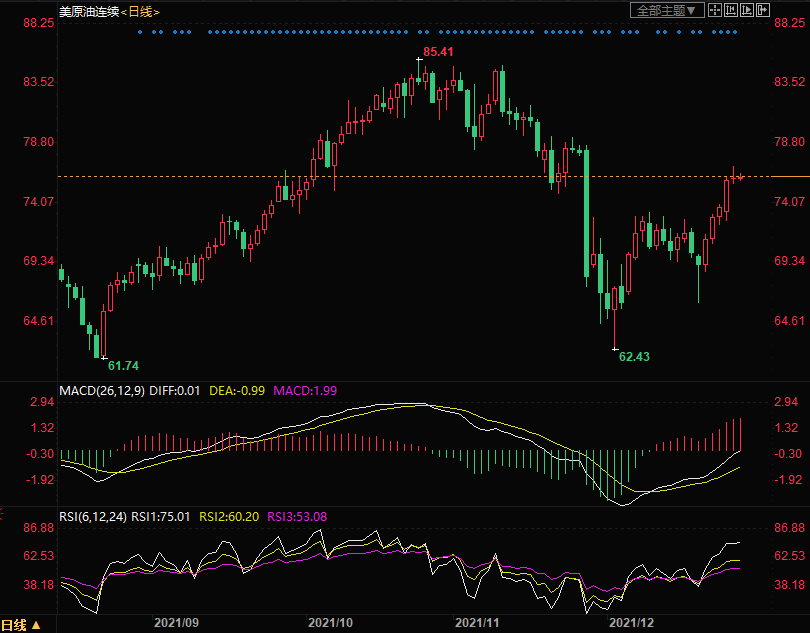Click the exit arrow panel icon
Image resolution: width=810 pixels, height=633 pixels.
click(x=763, y=10)
